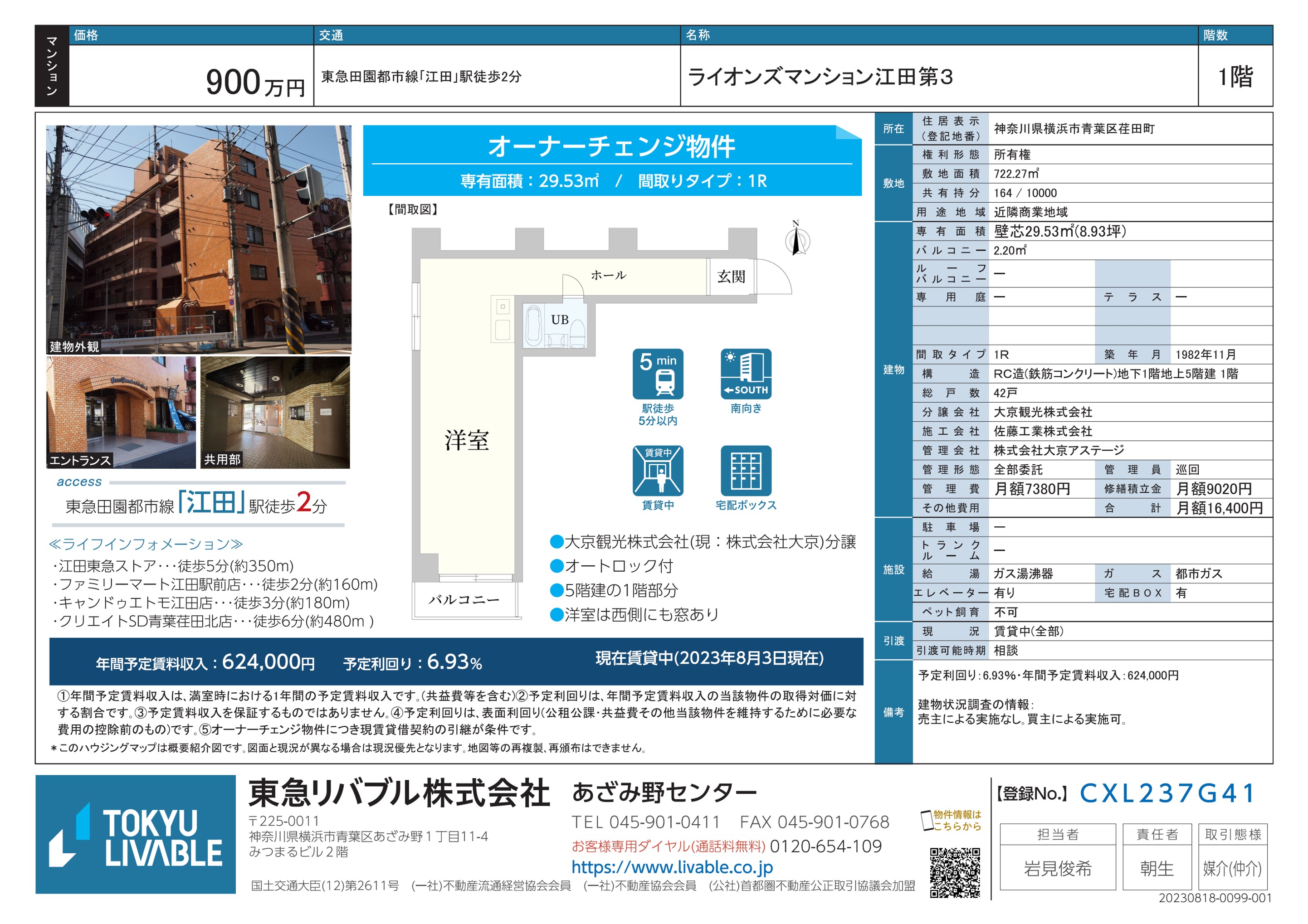Image resolution: width=1308 pixels, height=924 pixels.
Task: Click the SOUTH facing building icon
Action: 746,374
